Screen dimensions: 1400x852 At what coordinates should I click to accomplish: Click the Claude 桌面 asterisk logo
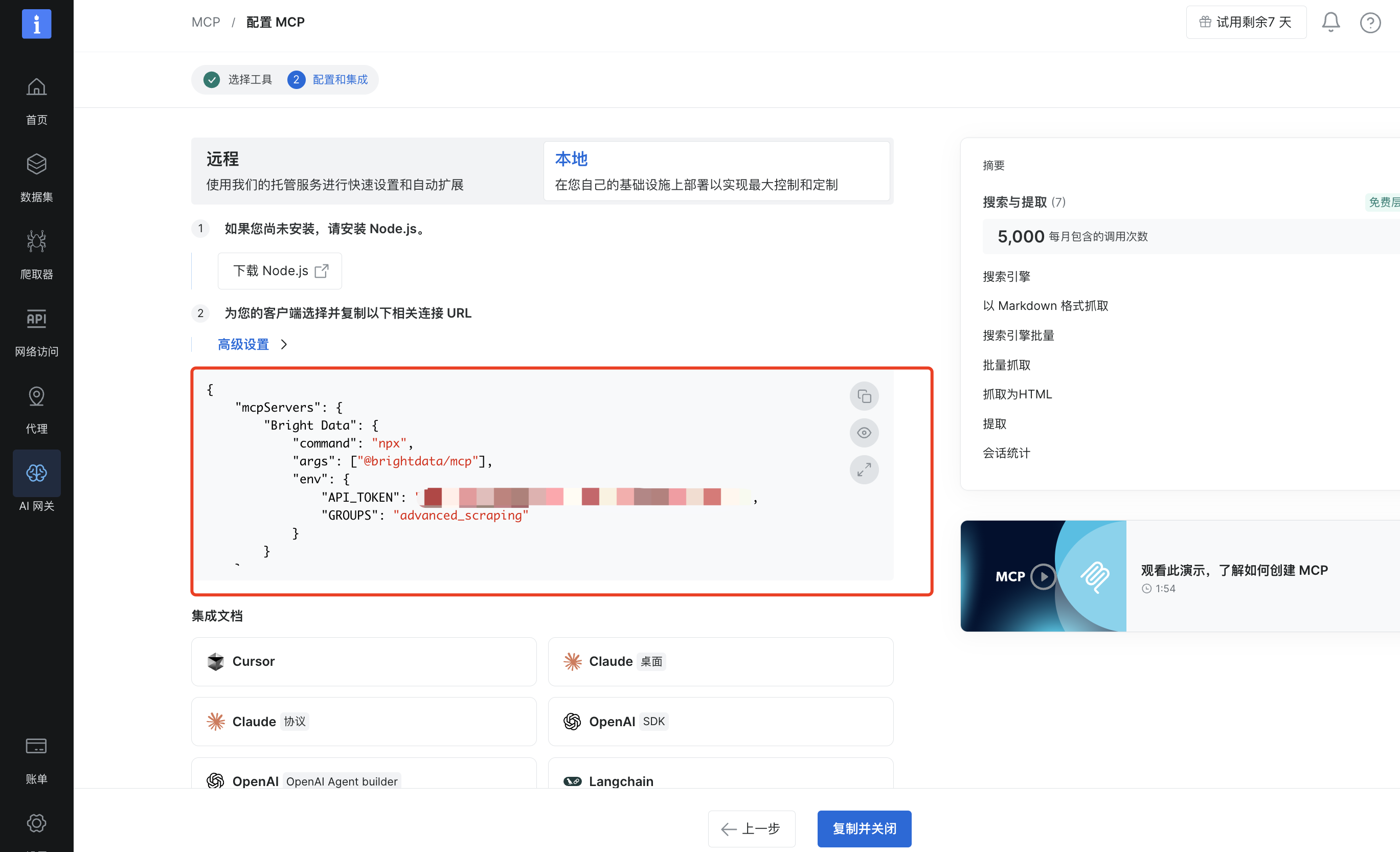572,662
